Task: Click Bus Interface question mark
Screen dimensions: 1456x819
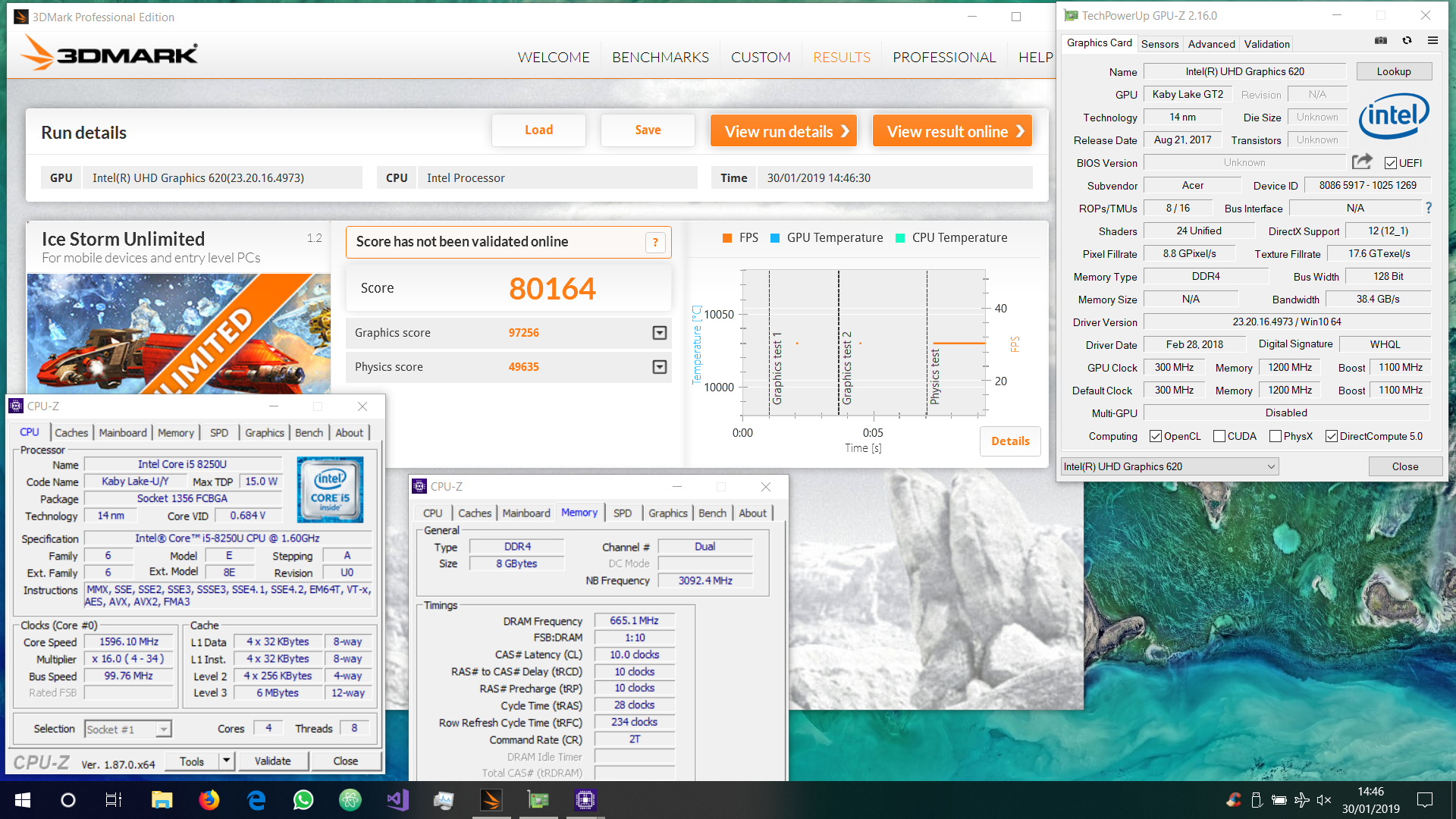Action: coord(1429,208)
